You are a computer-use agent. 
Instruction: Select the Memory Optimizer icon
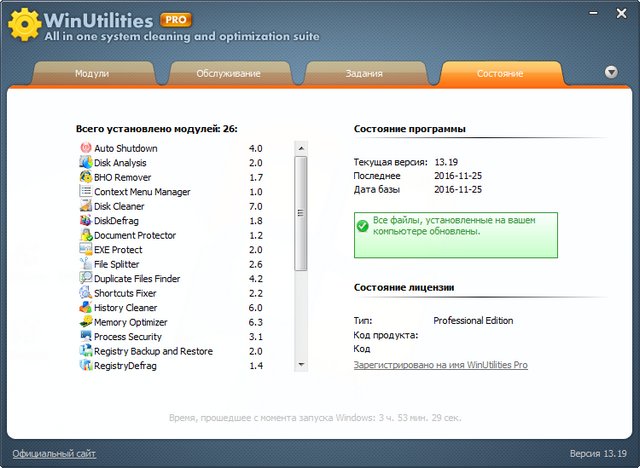[x=85, y=322]
